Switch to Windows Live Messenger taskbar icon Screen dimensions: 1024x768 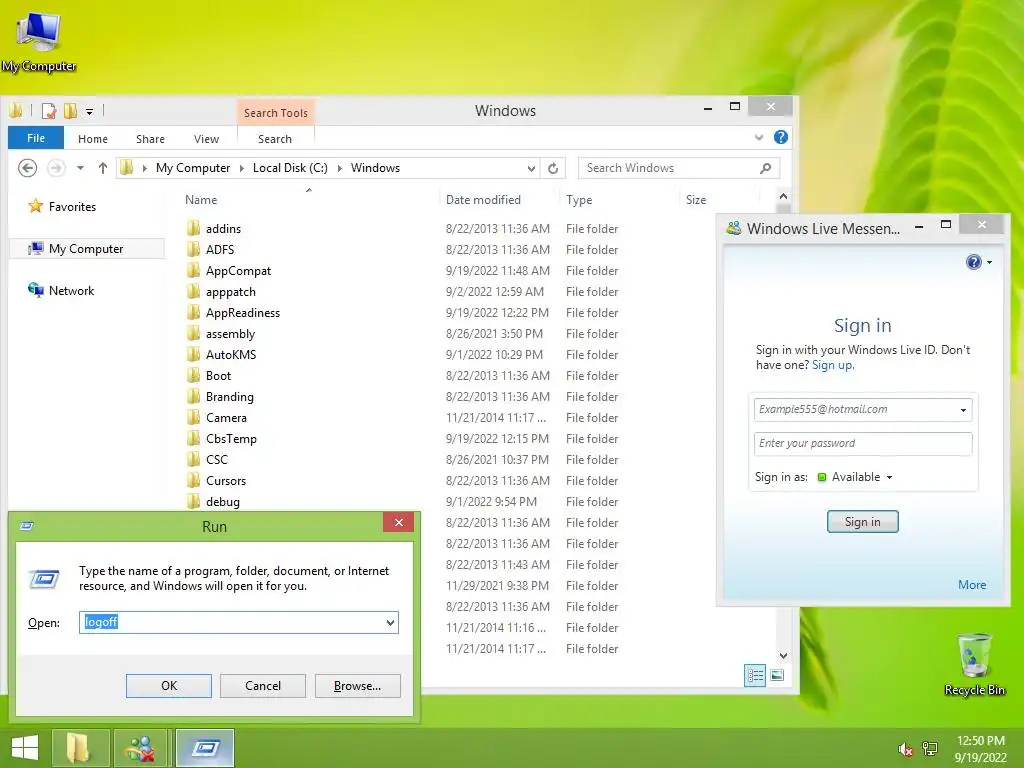click(142, 748)
